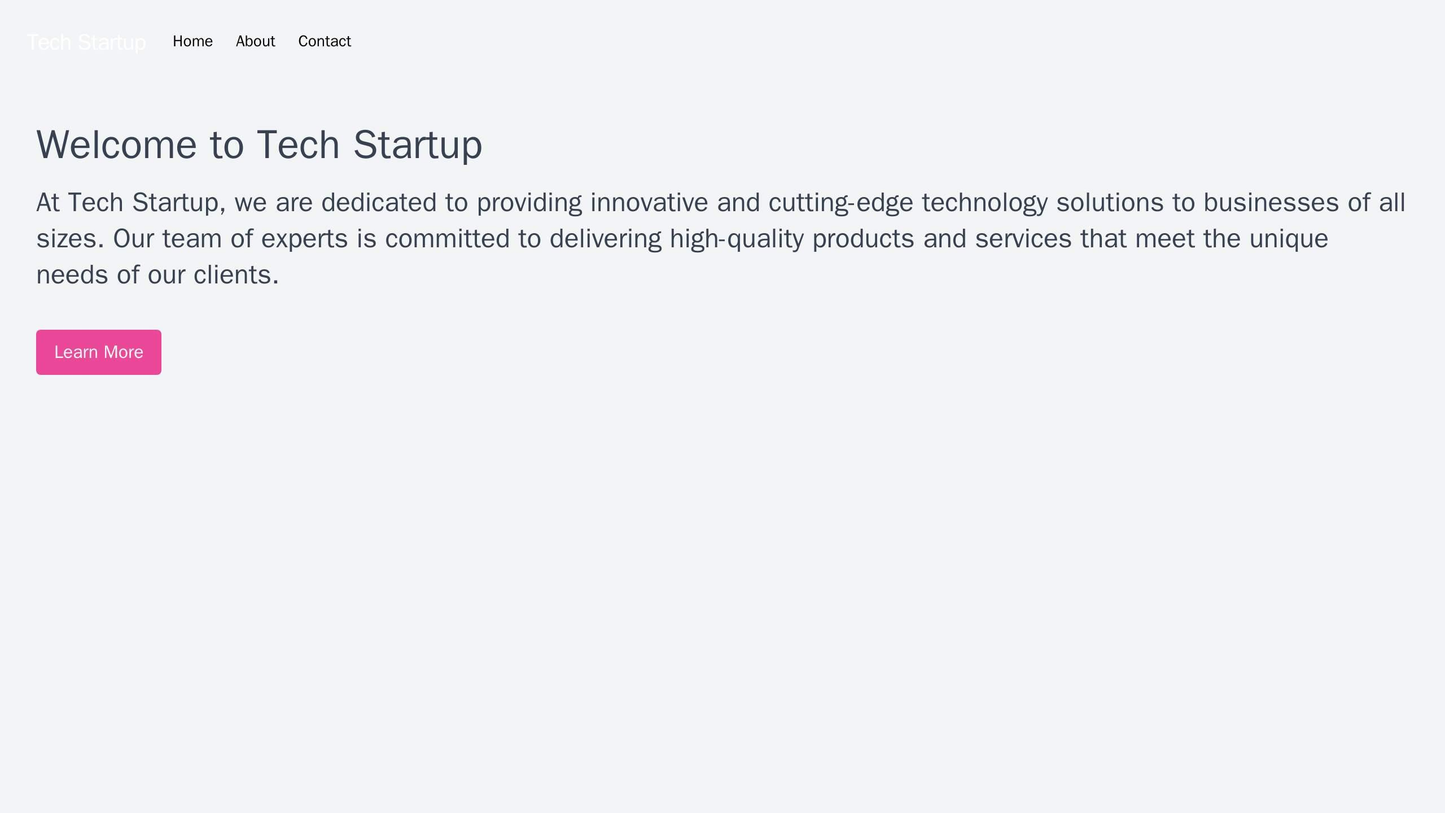1445x813 pixels.
Task: Click the page body background
Action: coord(720,600)
